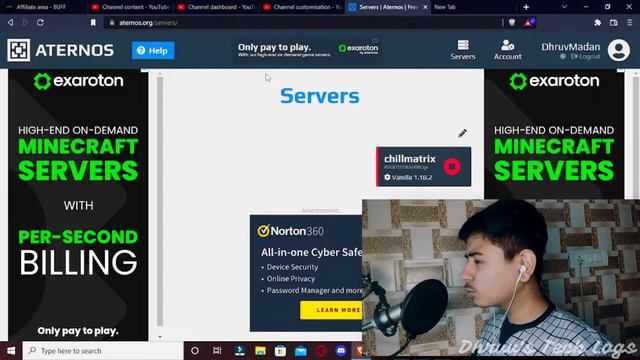
Task: Click the site lock icon in address bar
Action: click(x=111, y=23)
